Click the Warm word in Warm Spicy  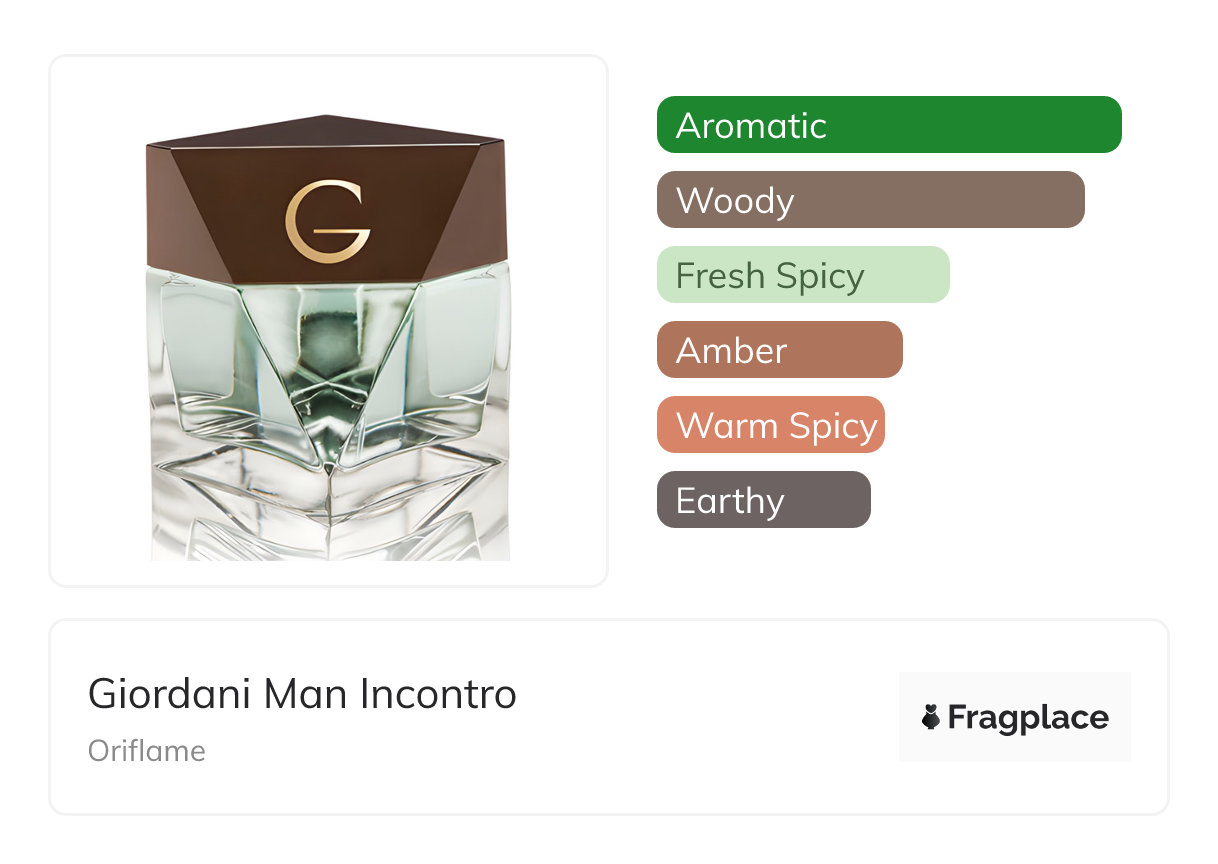[x=726, y=426]
